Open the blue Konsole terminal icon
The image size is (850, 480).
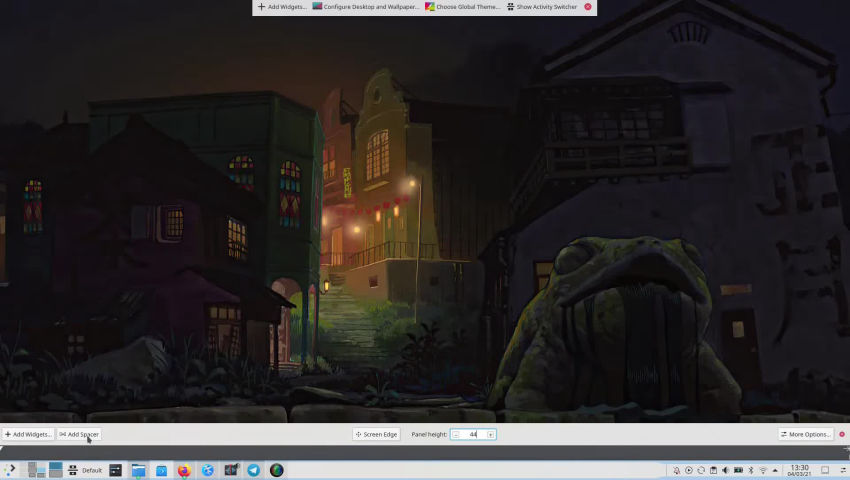point(162,470)
